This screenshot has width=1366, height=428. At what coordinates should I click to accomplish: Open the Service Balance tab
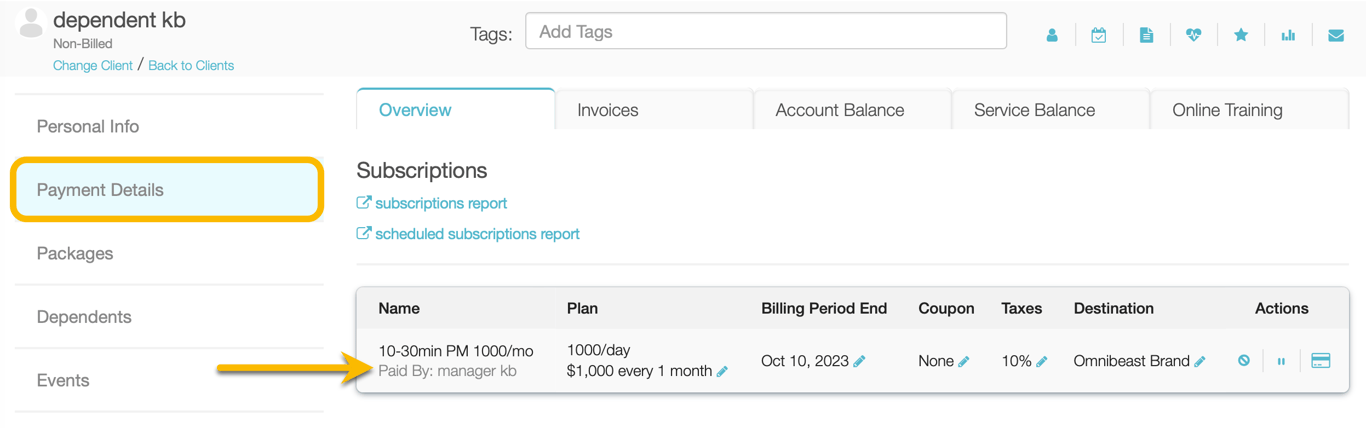pos(1051,110)
